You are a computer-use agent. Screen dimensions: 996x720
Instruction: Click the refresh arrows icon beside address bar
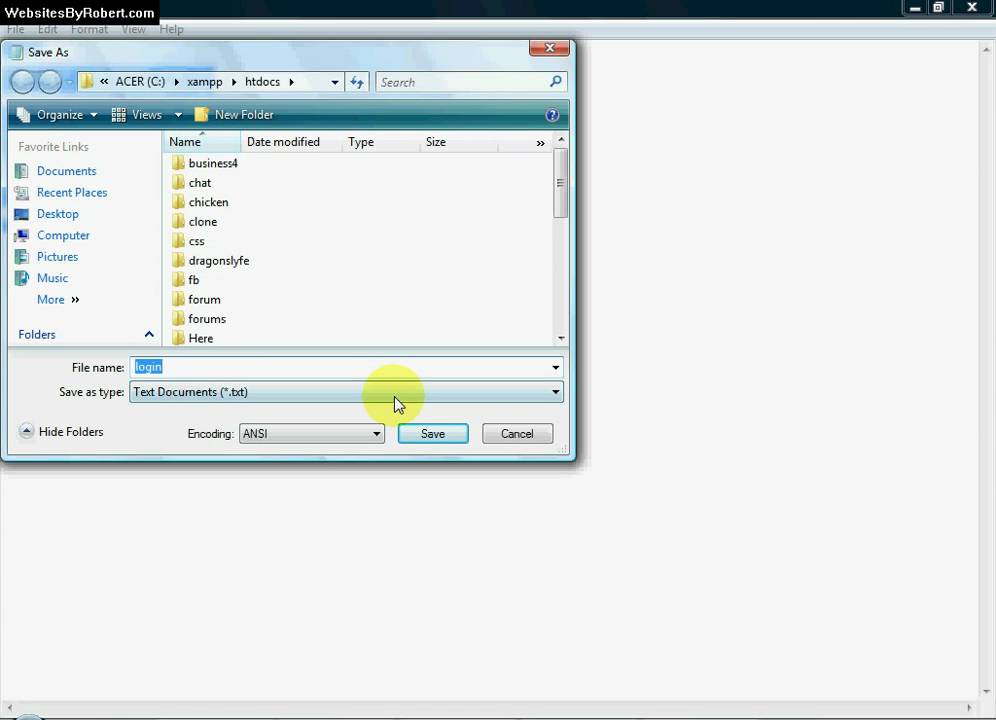tap(357, 82)
